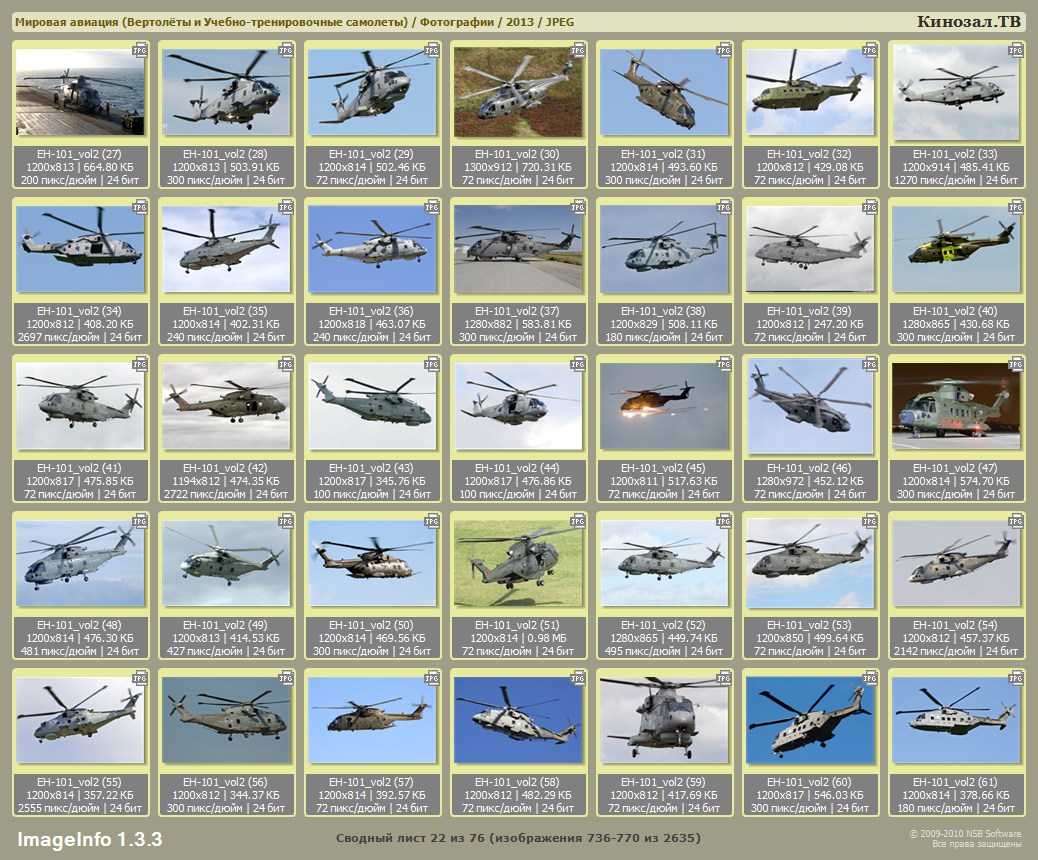Click the EH-101_vol2 (43) caption text

click(372, 468)
